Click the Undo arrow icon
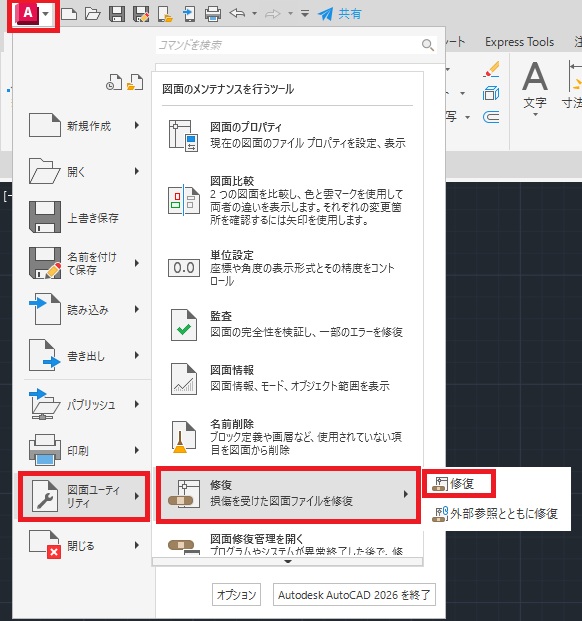Screen dimensions: 582x621 (238, 14)
